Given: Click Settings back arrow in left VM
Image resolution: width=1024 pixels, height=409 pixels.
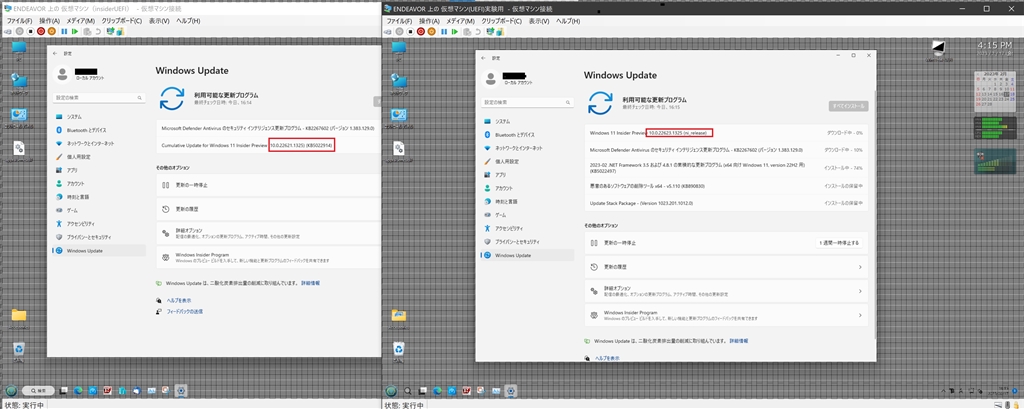Looking at the screenshot, I should coord(55,54).
